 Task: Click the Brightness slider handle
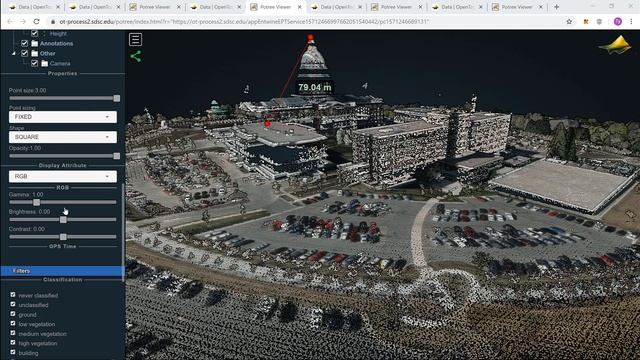[63, 220]
